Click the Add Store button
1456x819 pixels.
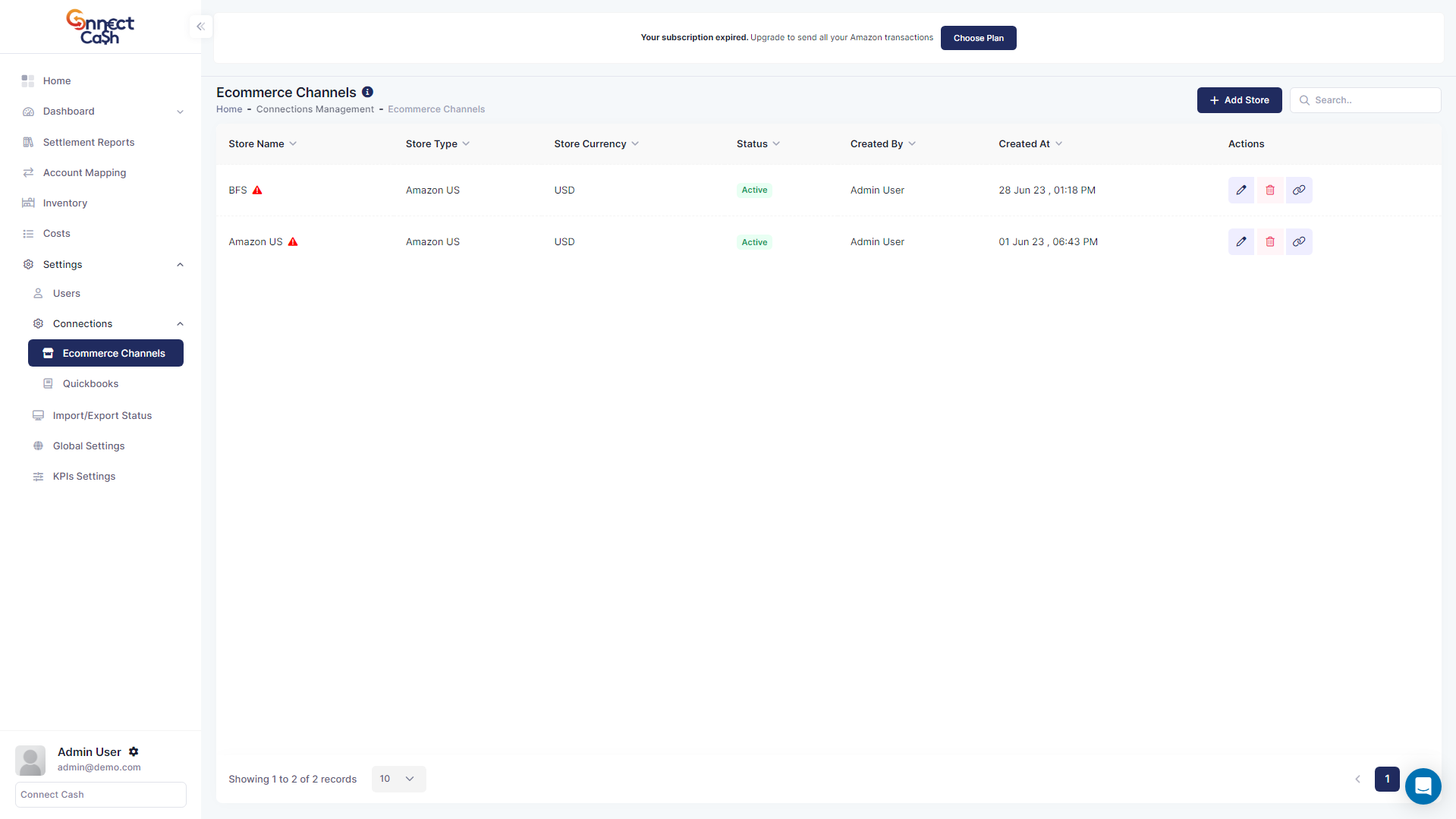(x=1239, y=100)
